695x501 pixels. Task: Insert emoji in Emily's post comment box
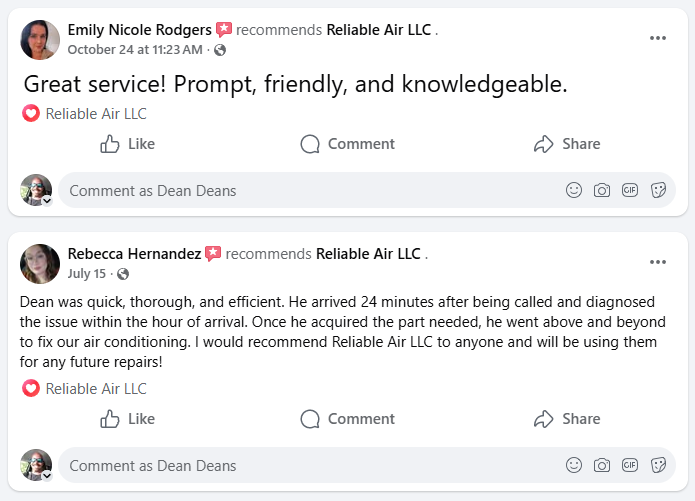[574, 190]
